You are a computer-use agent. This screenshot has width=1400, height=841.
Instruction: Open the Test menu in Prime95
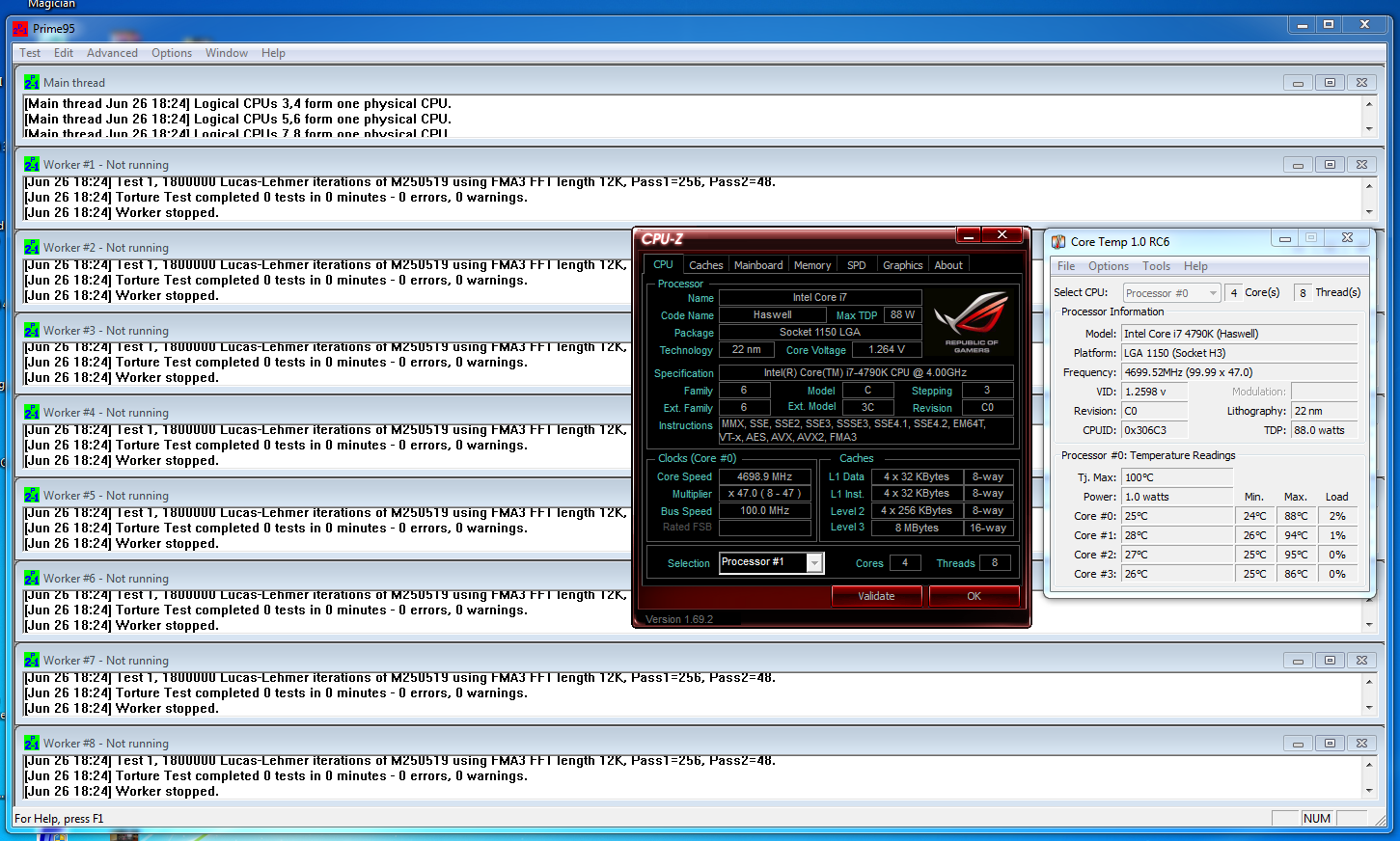[x=30, y=53]
